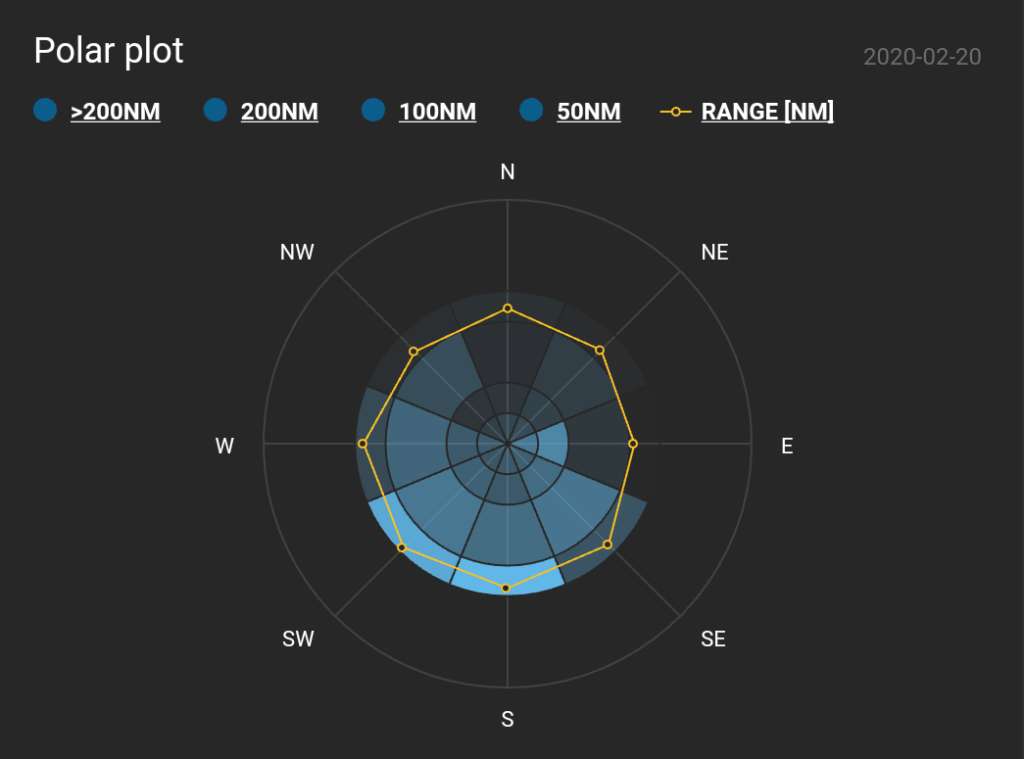Select the range marker on South axis
The width and height of the screenshot is (1024, 759).
[x=506, y=588]
